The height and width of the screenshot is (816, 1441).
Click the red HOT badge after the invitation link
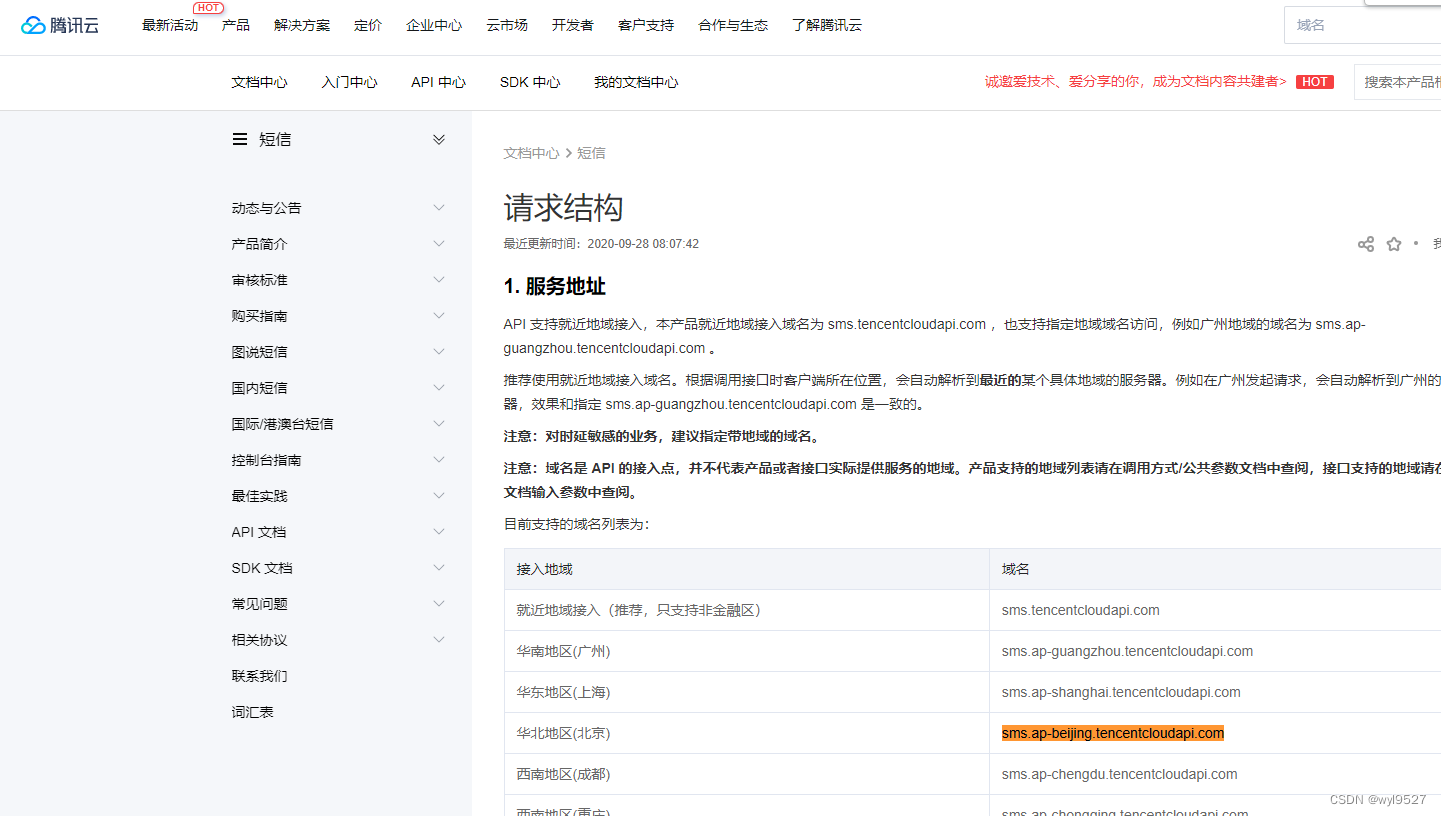[1315, 82]
